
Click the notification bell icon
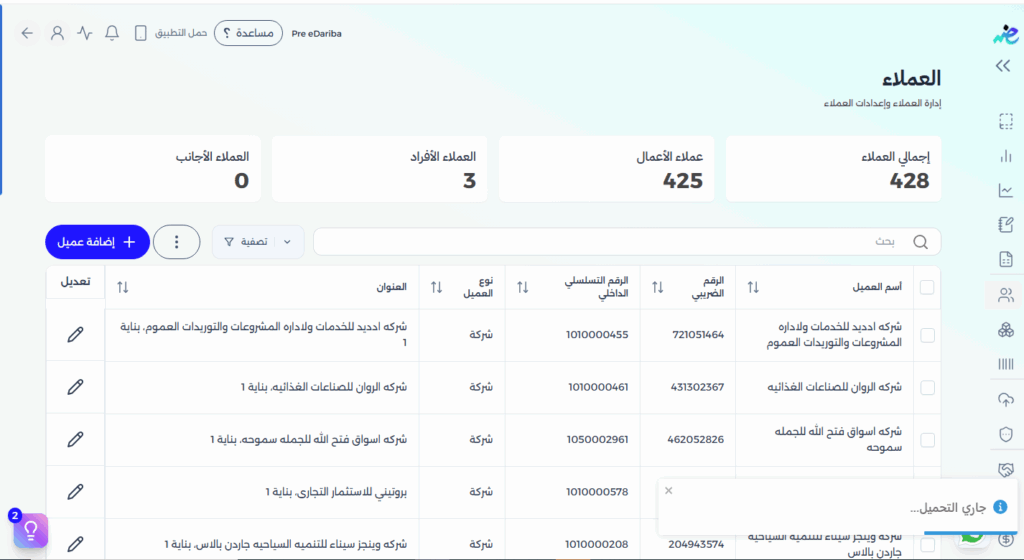point(112,33)
